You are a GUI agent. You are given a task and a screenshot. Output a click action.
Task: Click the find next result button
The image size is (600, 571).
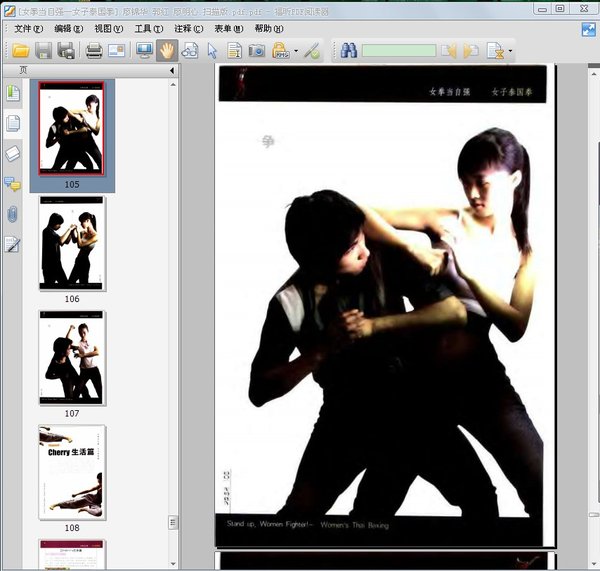(471, 50)
